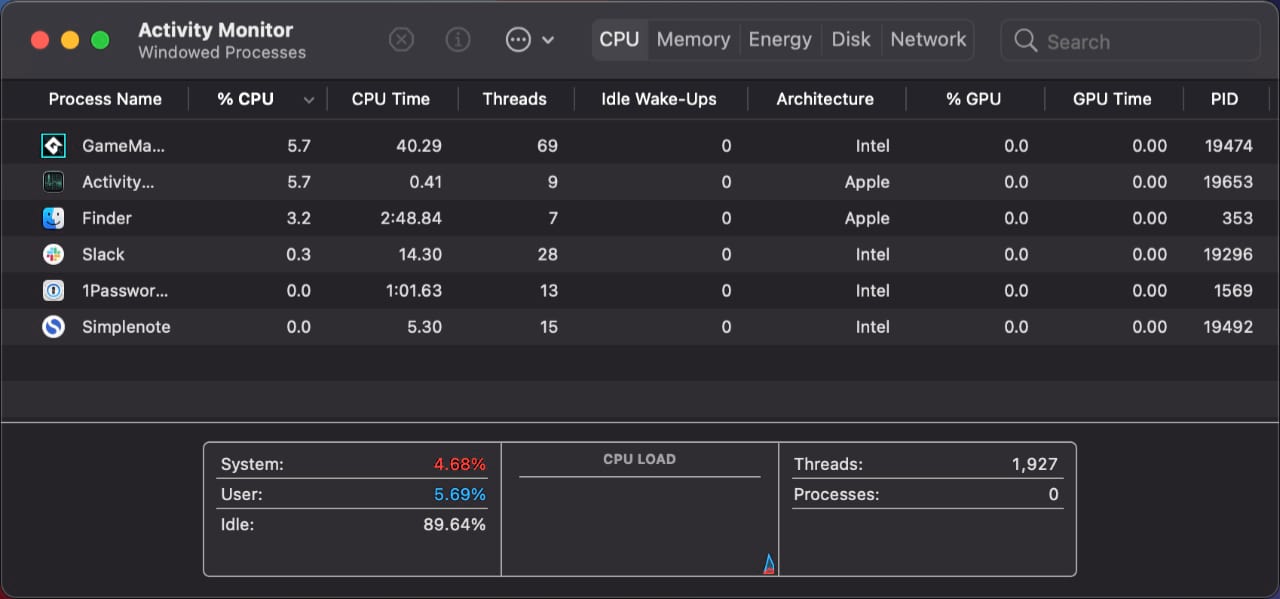Switch to the CPU tab

619,40
